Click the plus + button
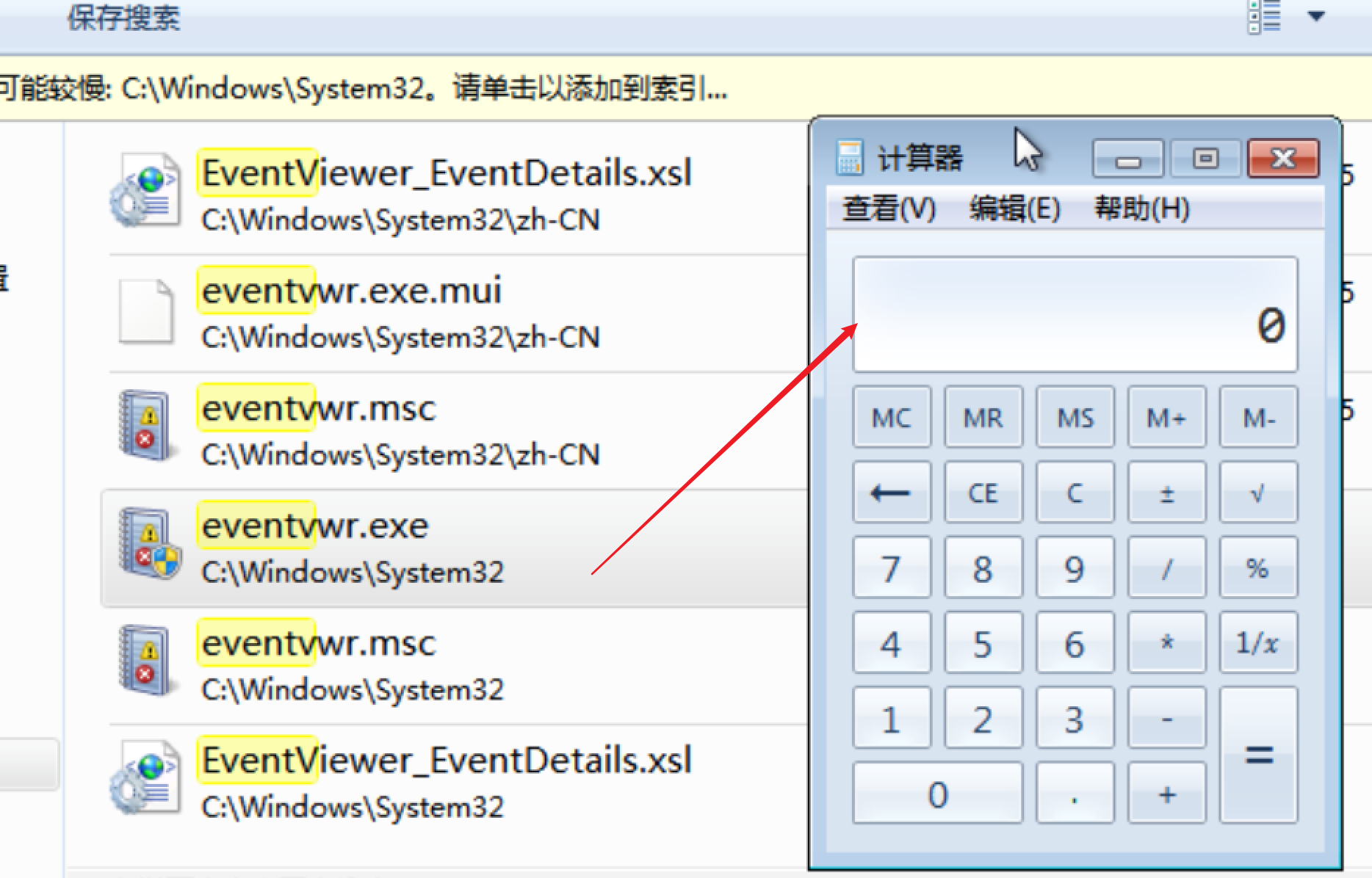The width and height of the screenshot is (1372, 878). point(1167,793)
